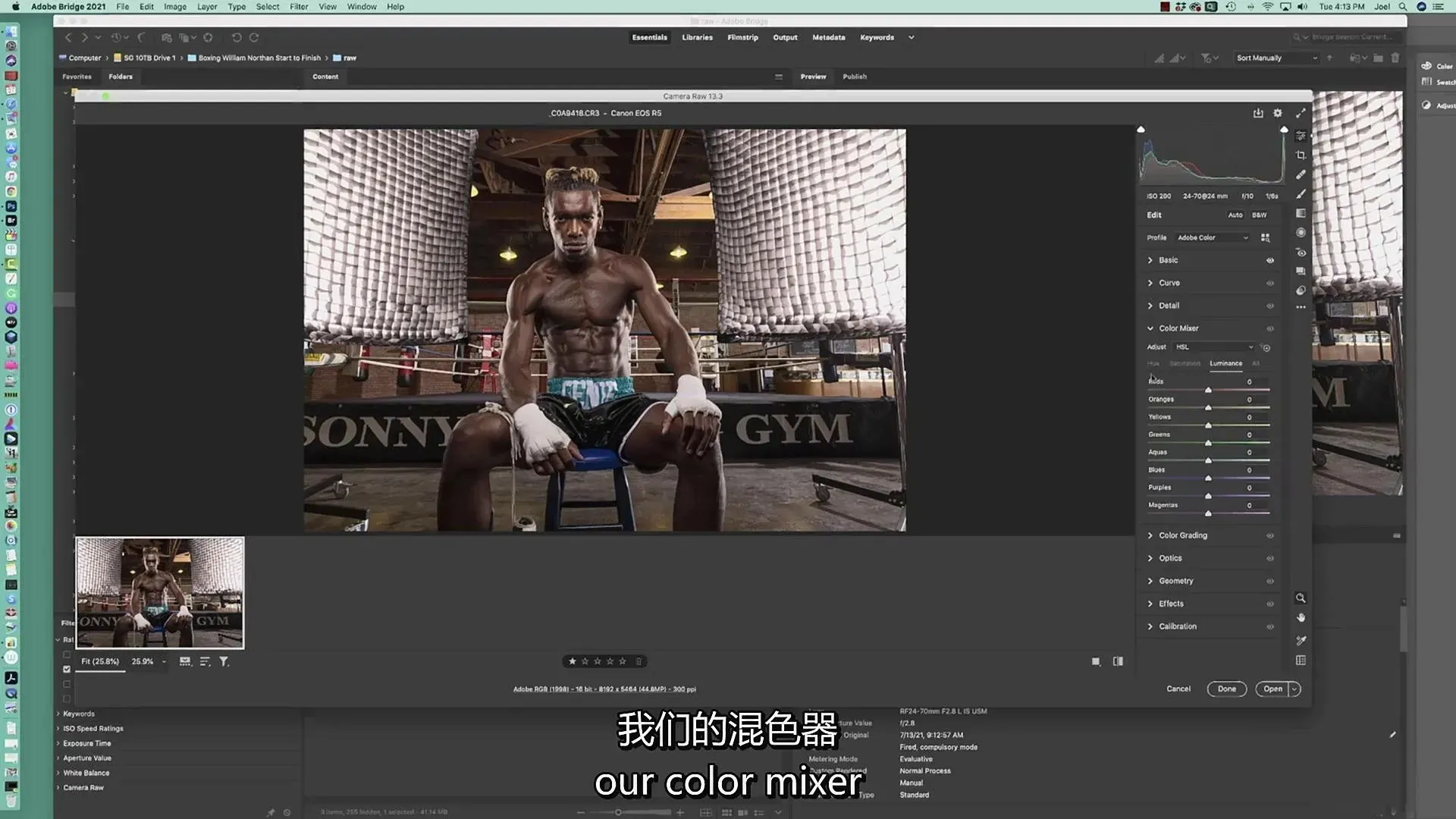Screen dimensions: 1456x819
Task: Toggle before/after view split icon
Action: coord(1118,661)
